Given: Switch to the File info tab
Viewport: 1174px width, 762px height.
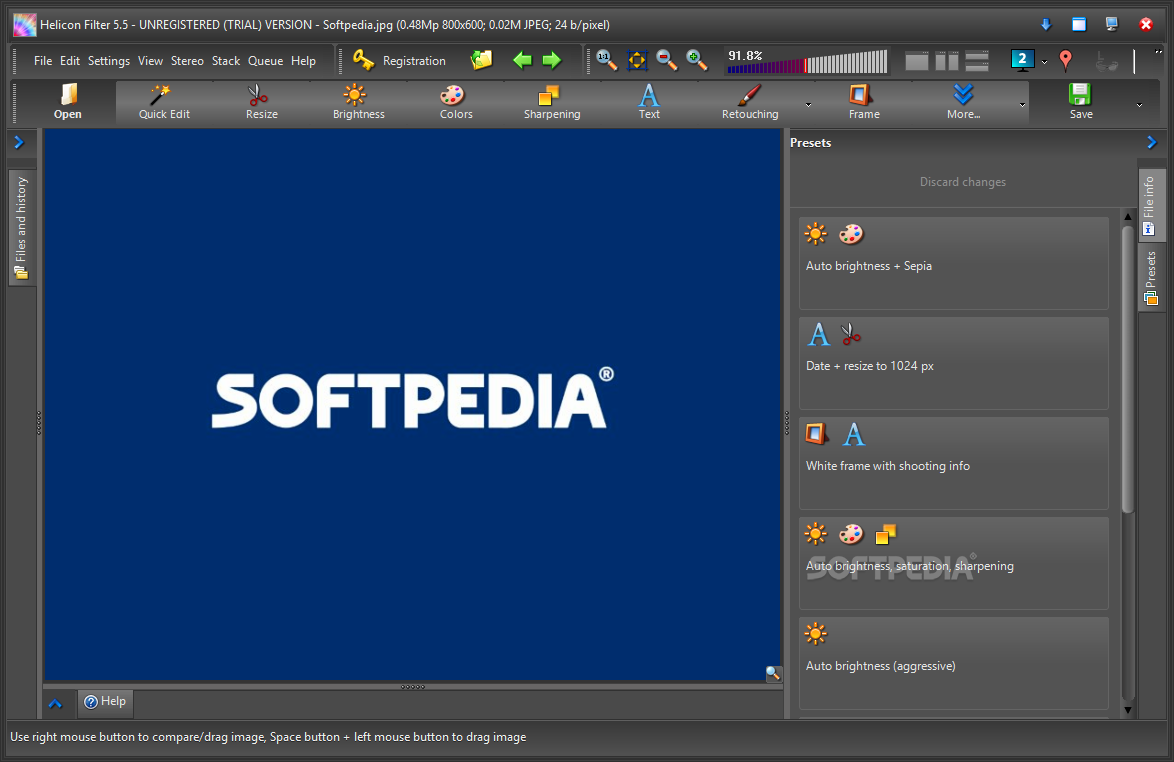Looking at the screenshot, I should pos(1150,205).
